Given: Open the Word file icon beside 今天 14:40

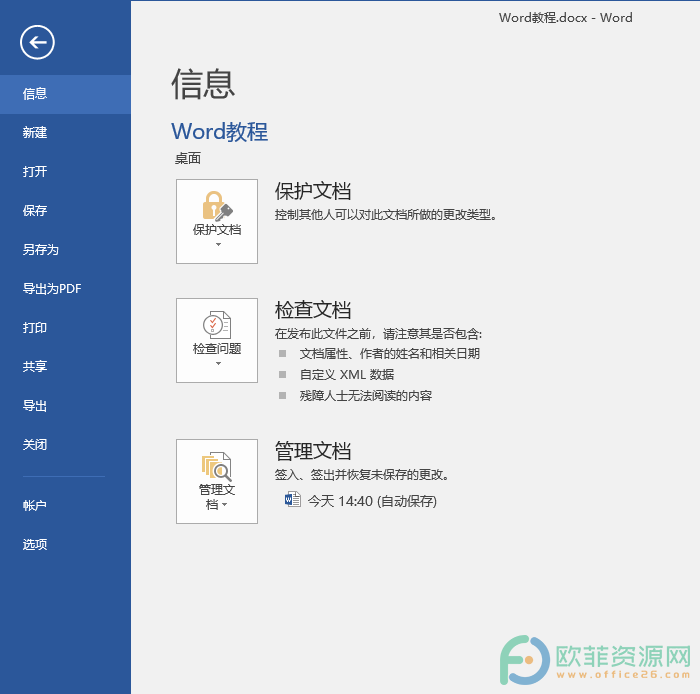Looking at the screenshot, I should [292, 499].
